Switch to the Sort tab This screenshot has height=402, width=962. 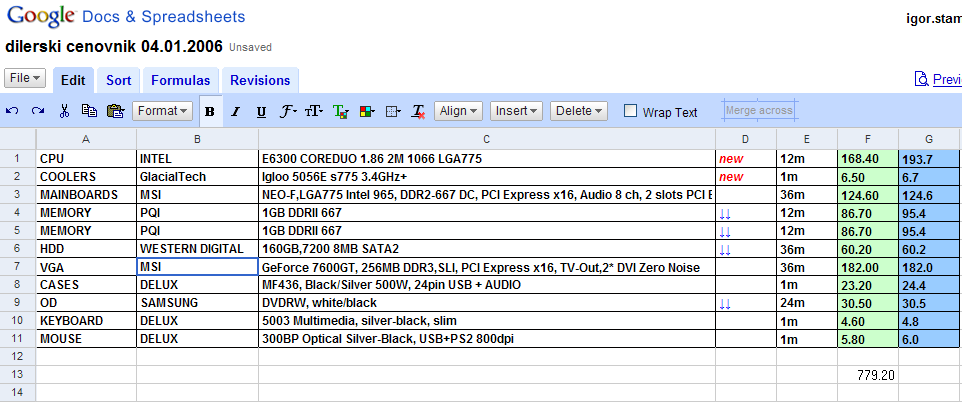point(118,80)
